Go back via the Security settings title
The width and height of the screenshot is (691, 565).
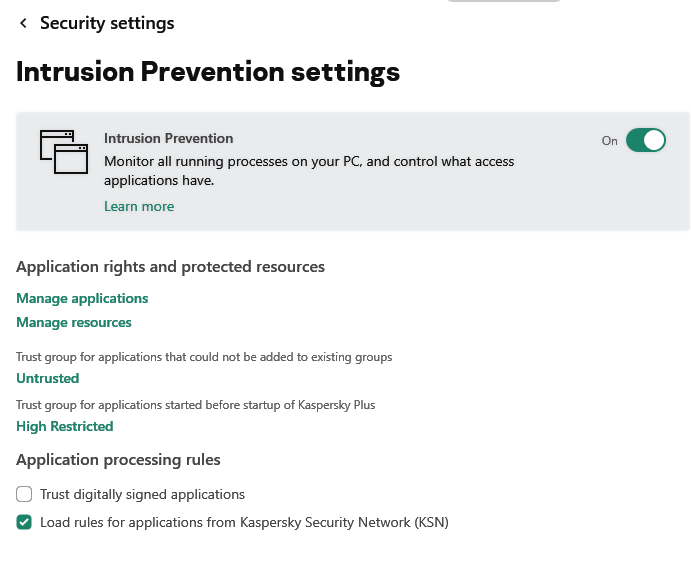coord(107,23)
